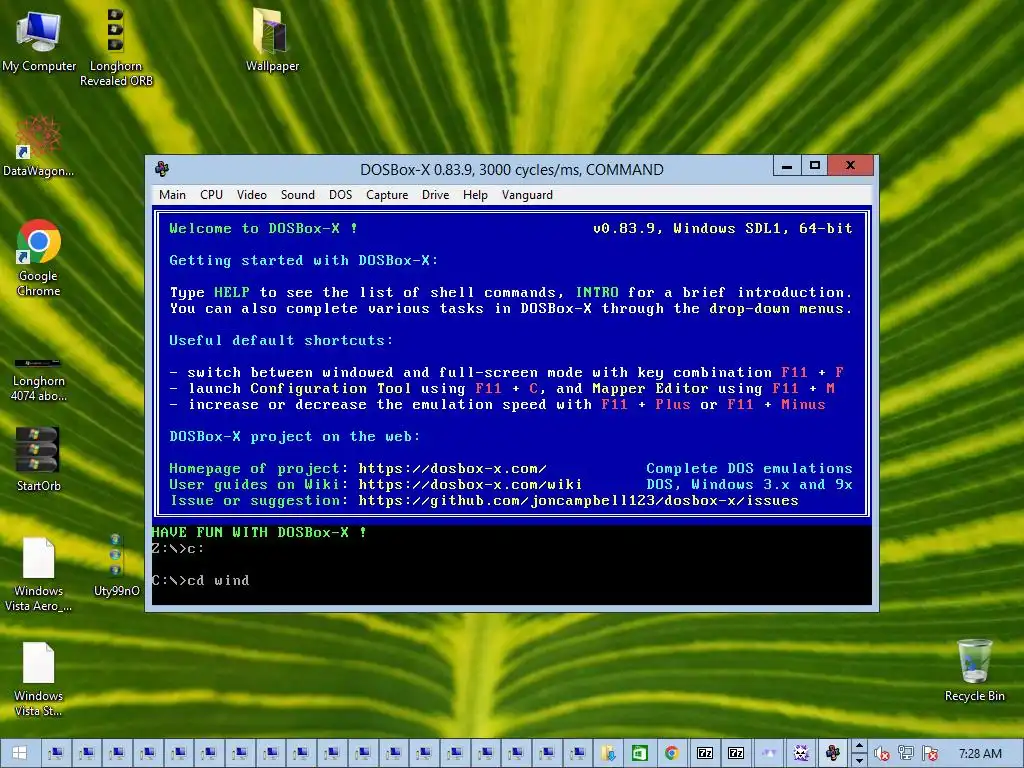Screen dimensions: 1024x768
Task: Open the Action Center flag icon
Action: [x=930, y=753]
